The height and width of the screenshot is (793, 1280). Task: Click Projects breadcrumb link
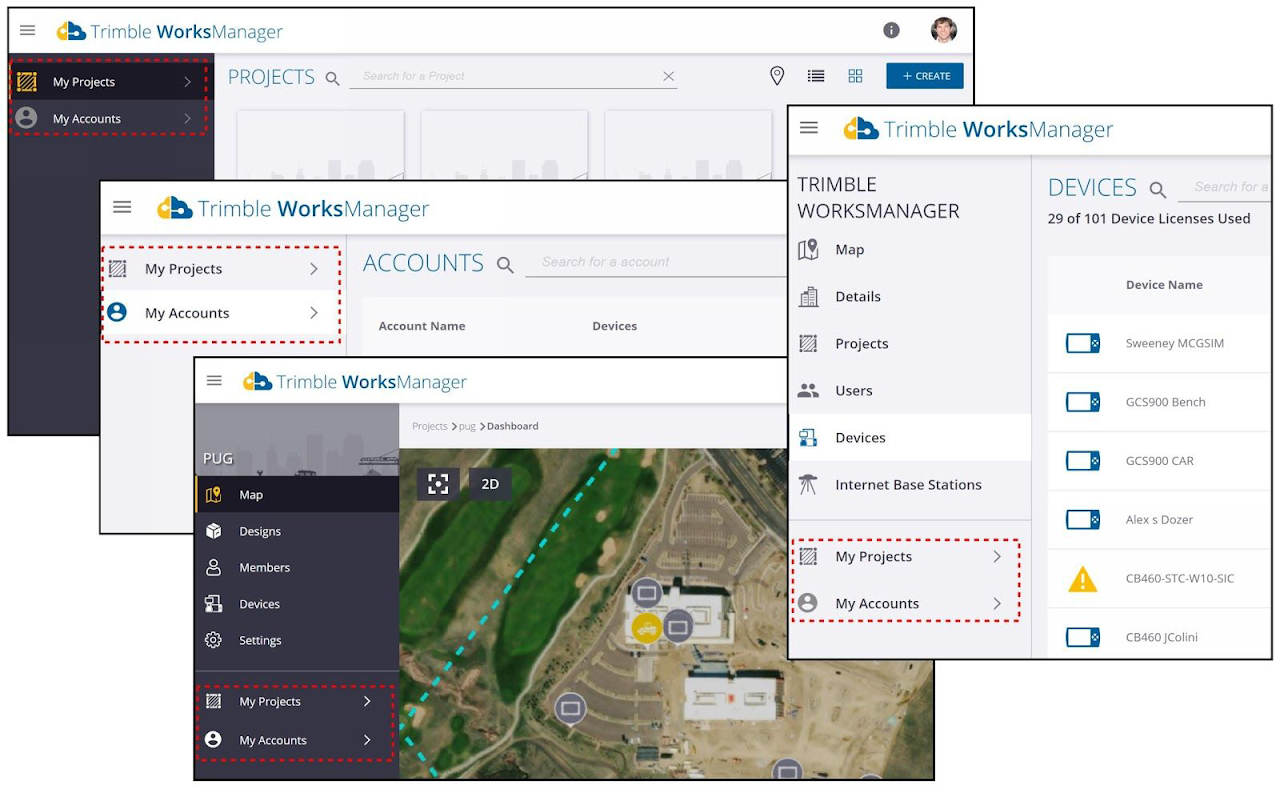[430, 426]
